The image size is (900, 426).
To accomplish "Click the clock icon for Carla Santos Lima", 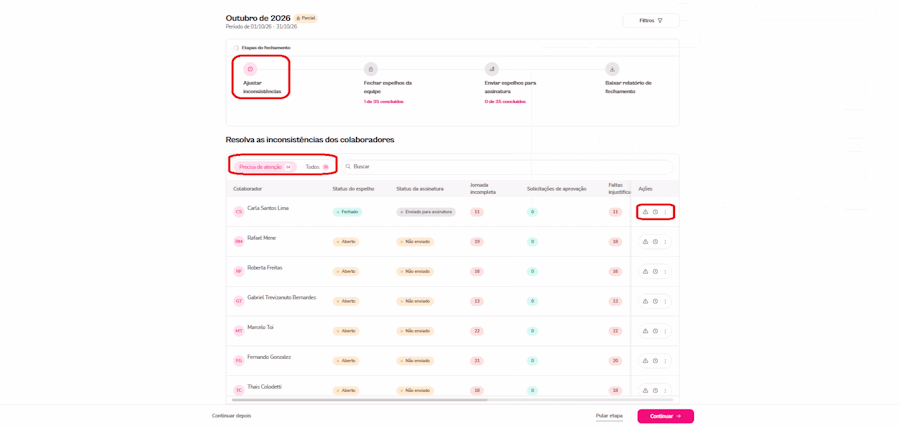I will tap(655, 212).
